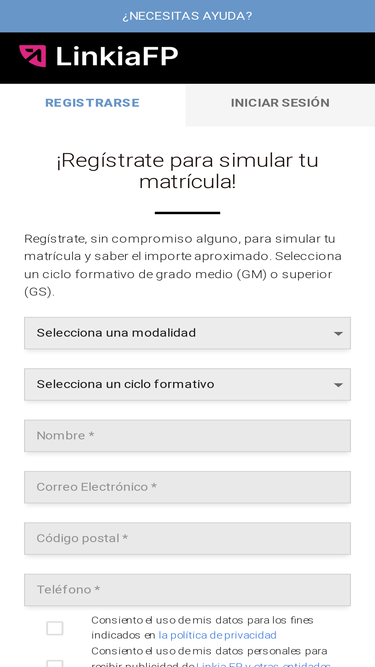
Task: Check the privacy policy consent checkbox
Action: point(55,628)
